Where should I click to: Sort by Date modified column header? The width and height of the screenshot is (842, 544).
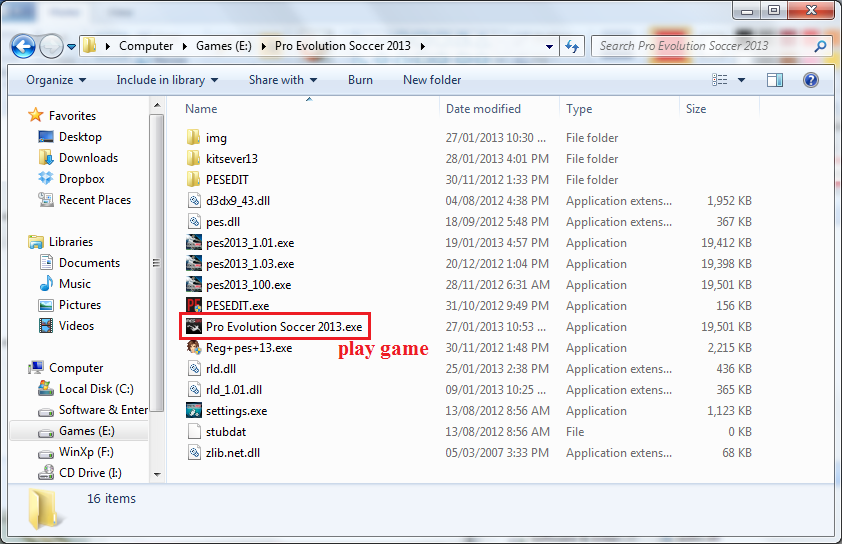[x=483, y=109]
